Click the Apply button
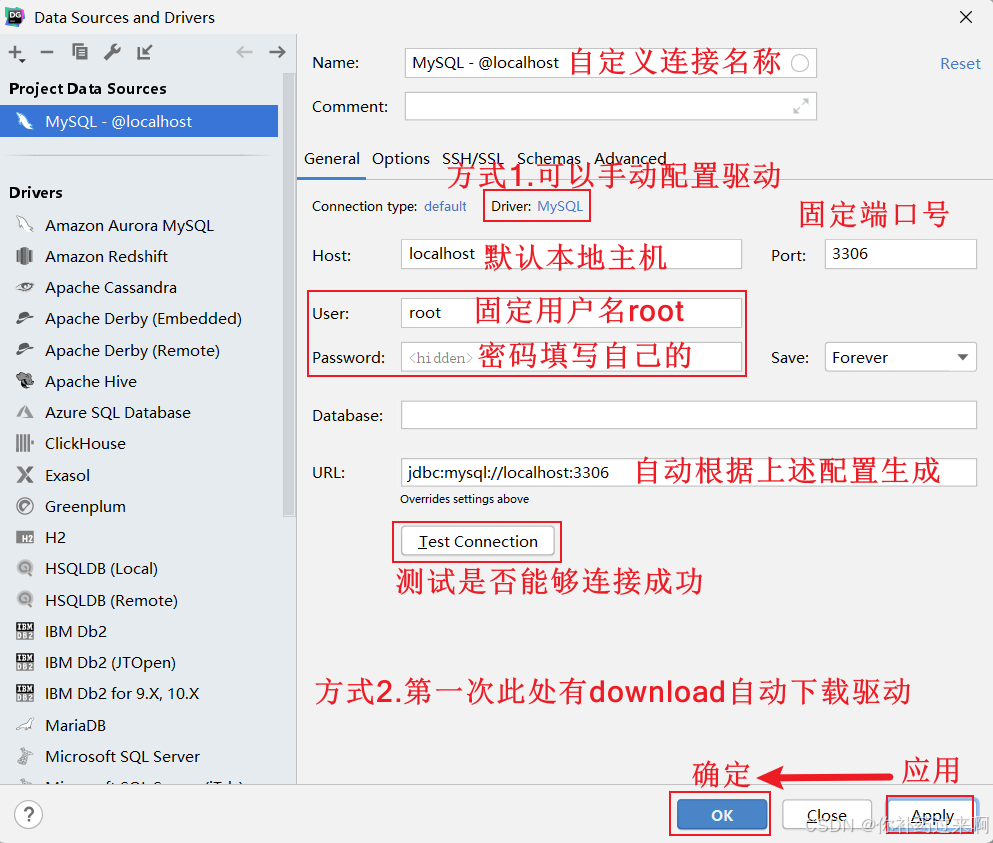Screen dimensions: 993x843 [x=932, y=814]
